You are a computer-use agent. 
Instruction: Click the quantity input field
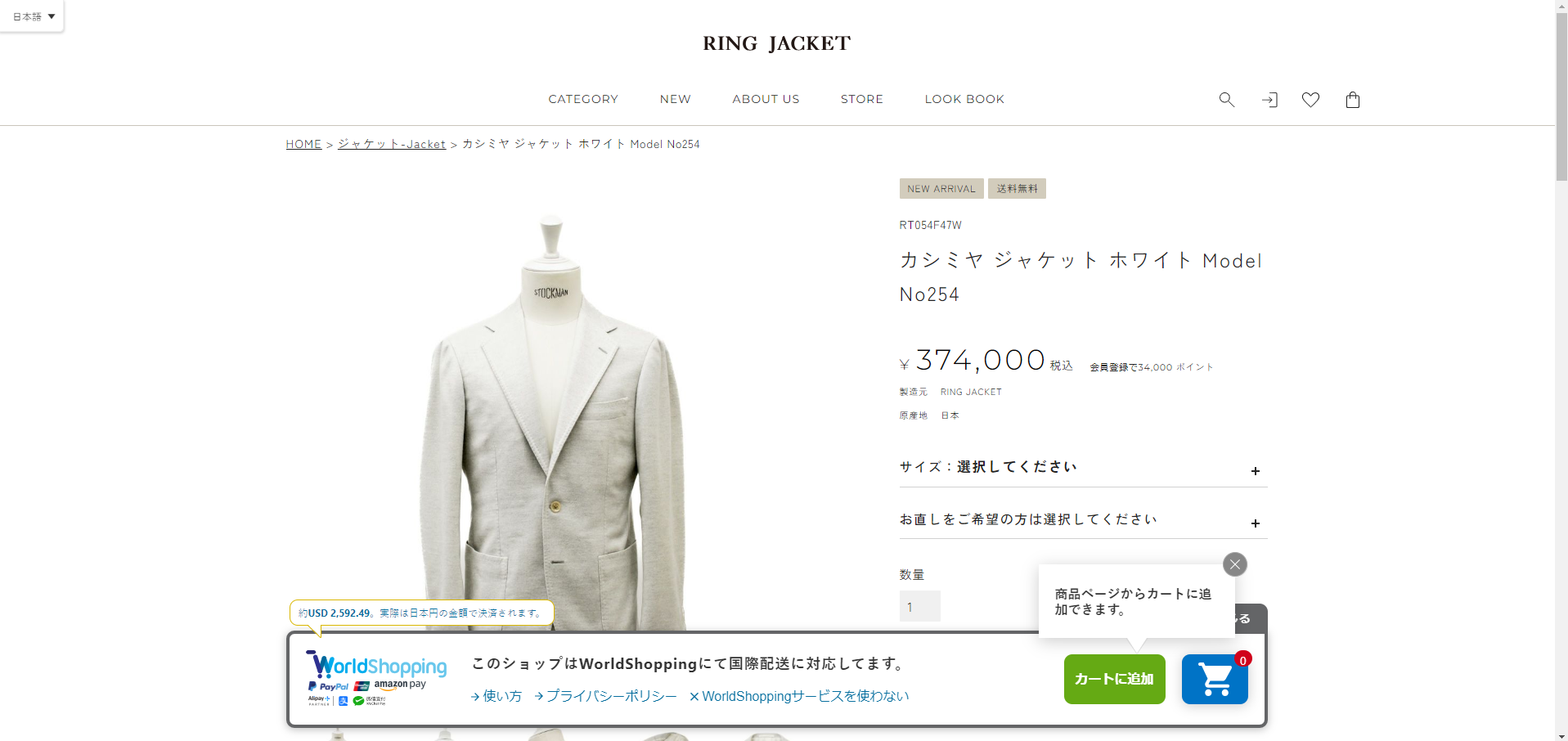coord(919,606)
